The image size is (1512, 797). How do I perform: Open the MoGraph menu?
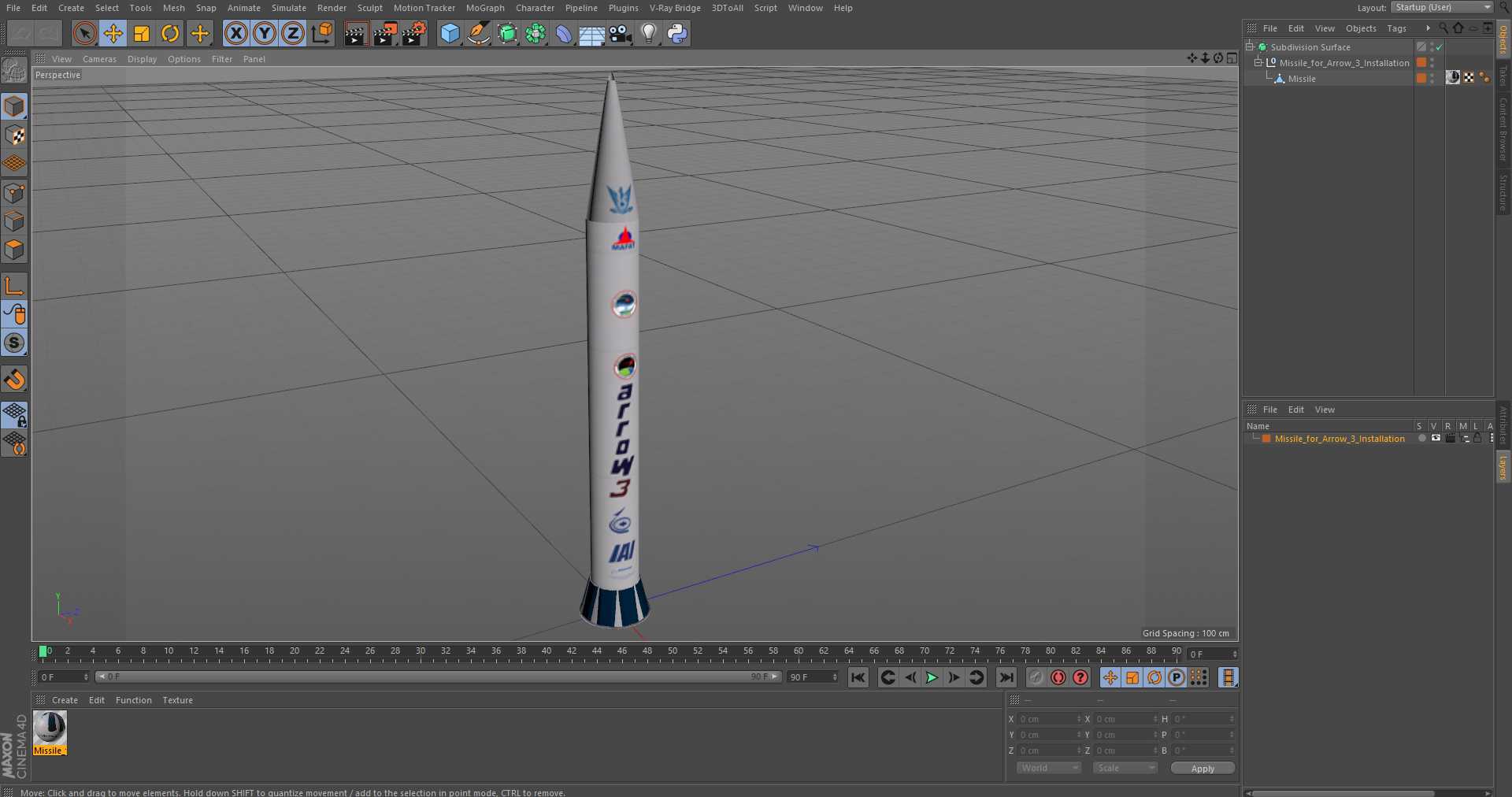pos(485,8)
